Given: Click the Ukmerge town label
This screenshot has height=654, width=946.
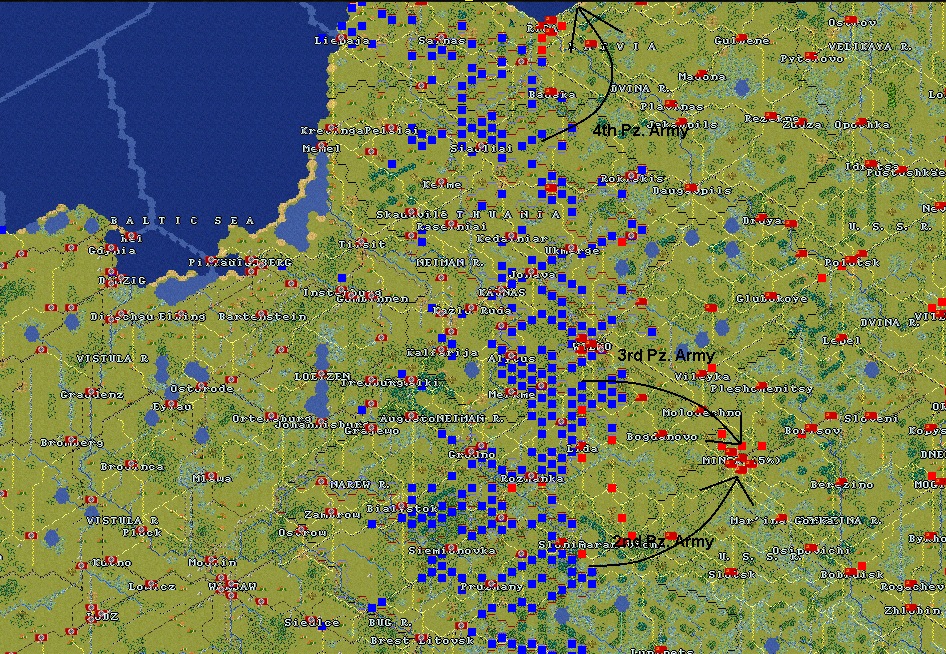Looking at the screenshot, I should coord(572,250).
